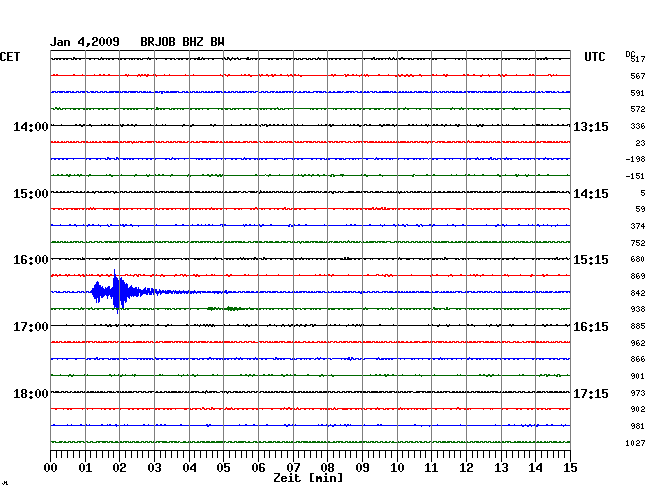
Task: Click the 'UTC' timezone label
Action: 595,57
